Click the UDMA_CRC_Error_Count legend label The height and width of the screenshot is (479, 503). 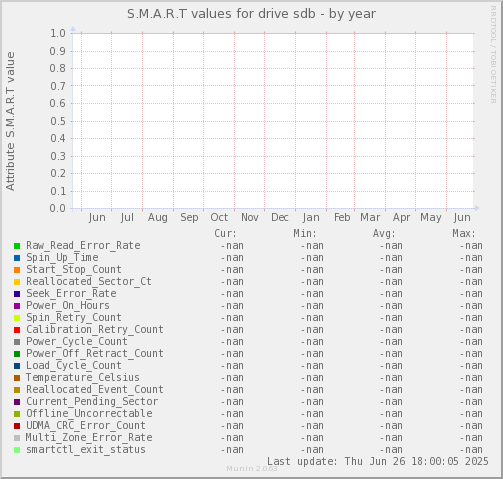[x=86, y=425]
